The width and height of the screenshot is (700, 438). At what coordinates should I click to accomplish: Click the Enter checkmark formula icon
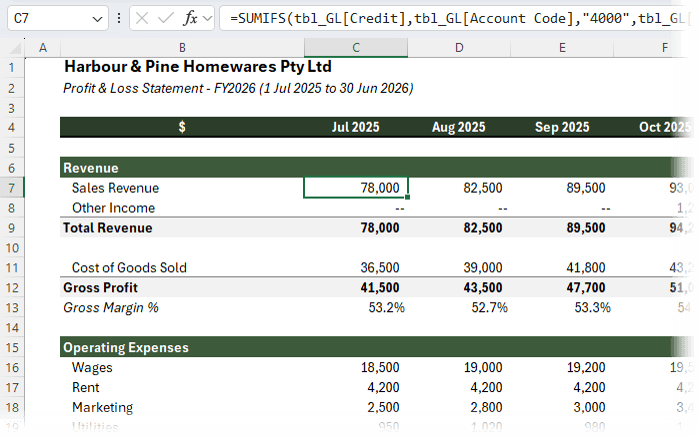(x=166, y=18)
